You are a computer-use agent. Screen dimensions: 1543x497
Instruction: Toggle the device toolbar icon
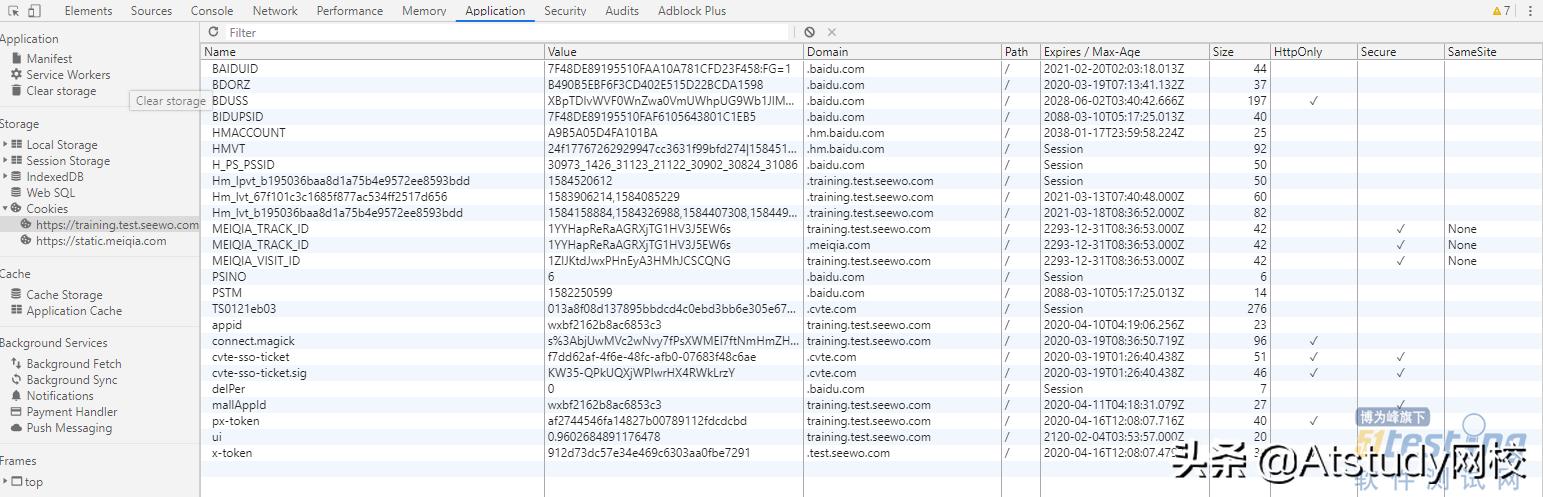34,11
